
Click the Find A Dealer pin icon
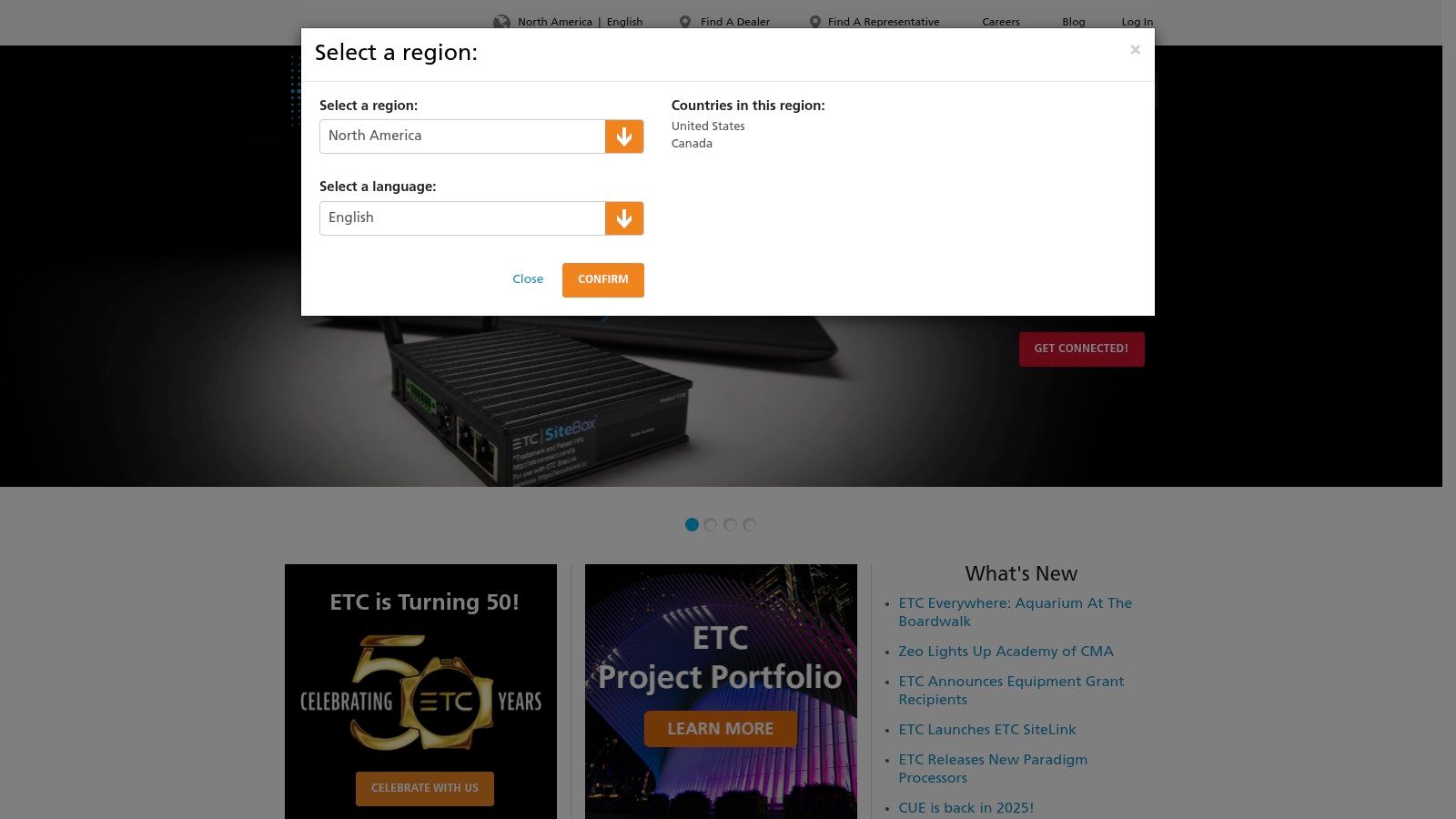(x=685, y=22)
